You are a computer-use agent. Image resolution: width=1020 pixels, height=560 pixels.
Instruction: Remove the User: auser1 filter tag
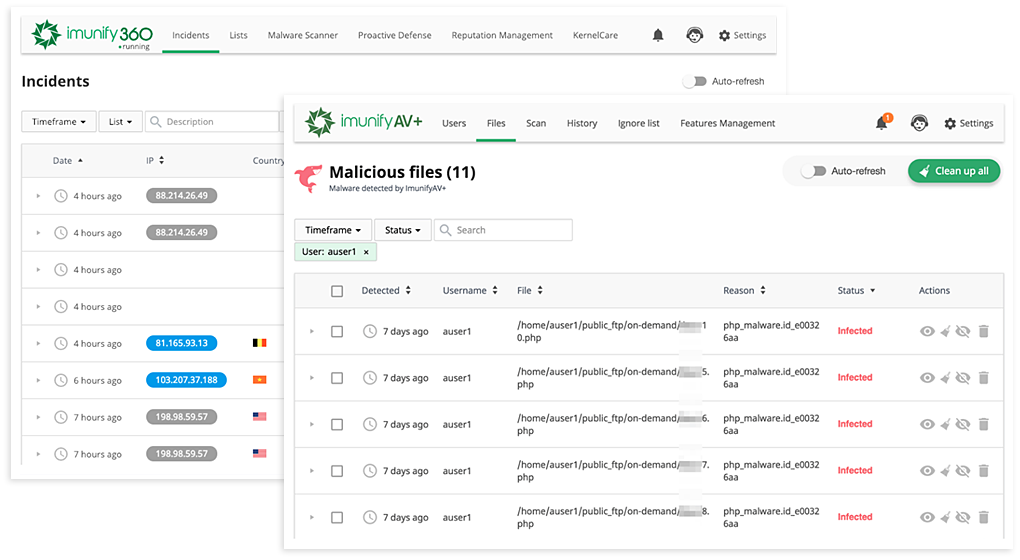coord(366,252)
